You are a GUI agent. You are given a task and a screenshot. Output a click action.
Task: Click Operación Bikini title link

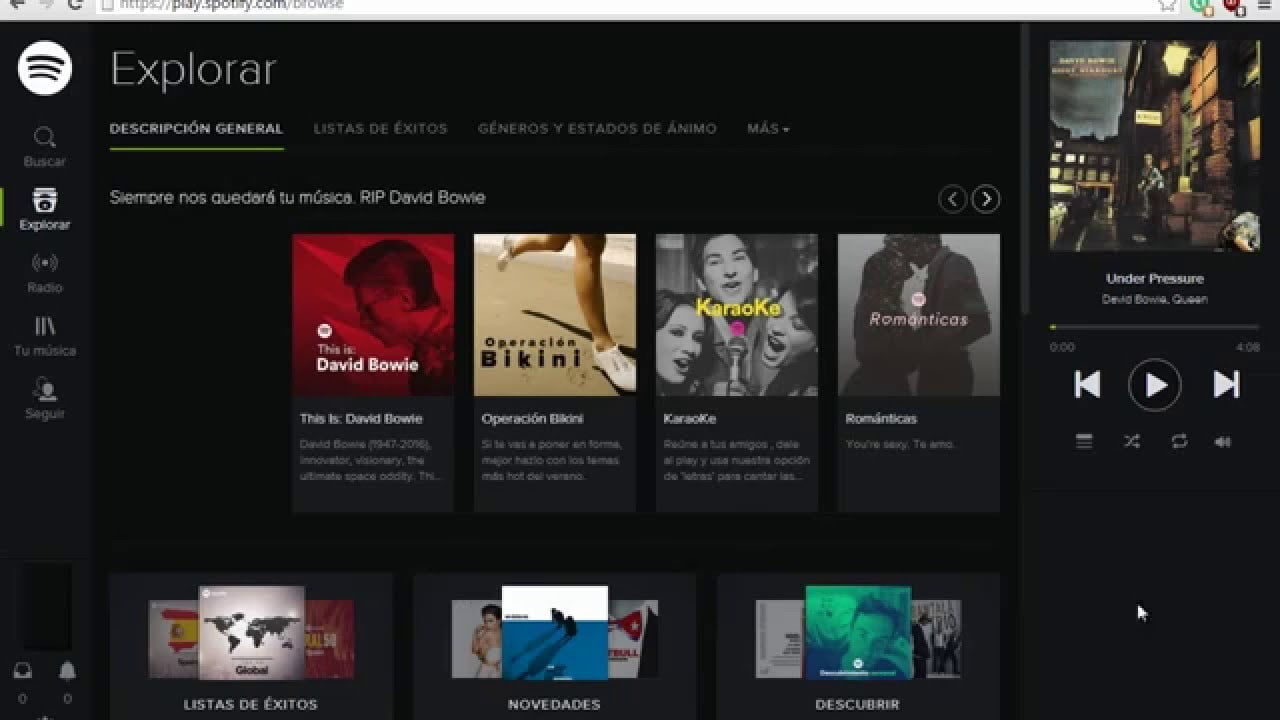click(x=532, y=419)
